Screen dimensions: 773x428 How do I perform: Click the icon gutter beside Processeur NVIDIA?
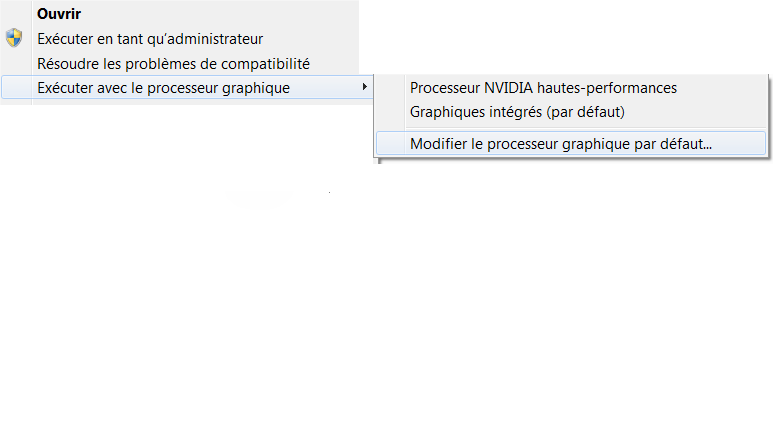tap(390, 88)
